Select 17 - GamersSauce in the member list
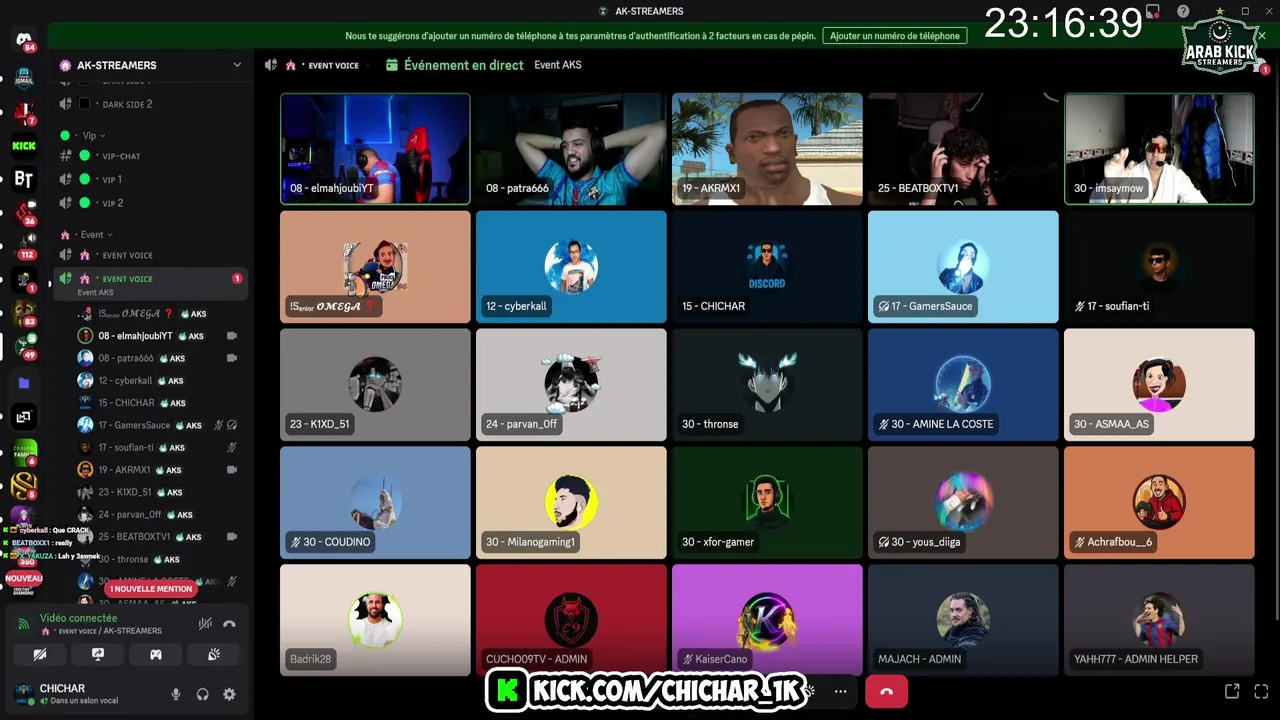Screen dimensions: 1280x720 point(158,425)
